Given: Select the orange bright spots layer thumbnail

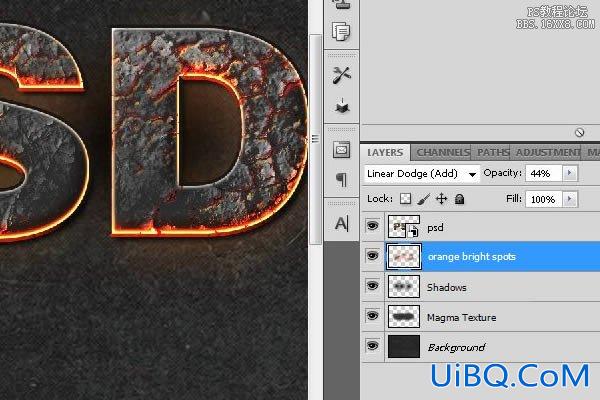Looking at the screenshot, I should [x=404, y=256].
